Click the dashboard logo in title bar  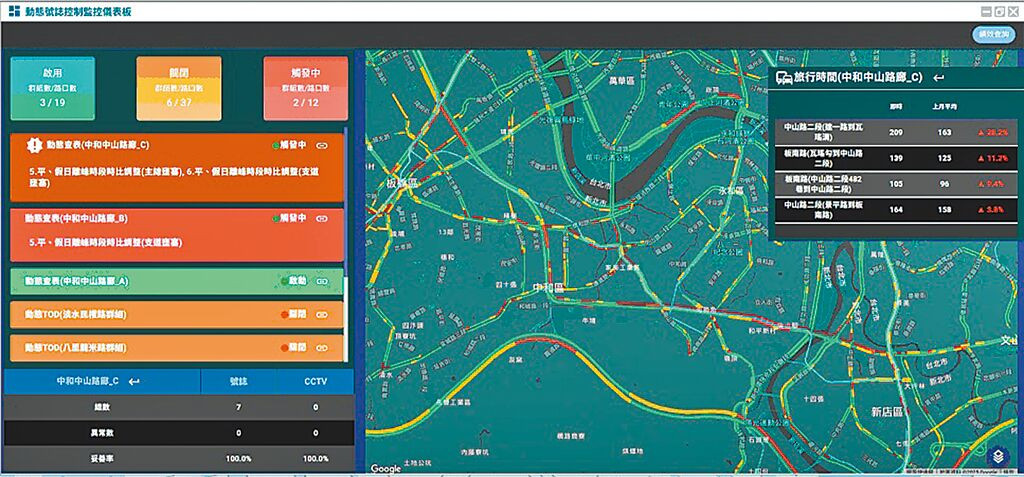13,10
